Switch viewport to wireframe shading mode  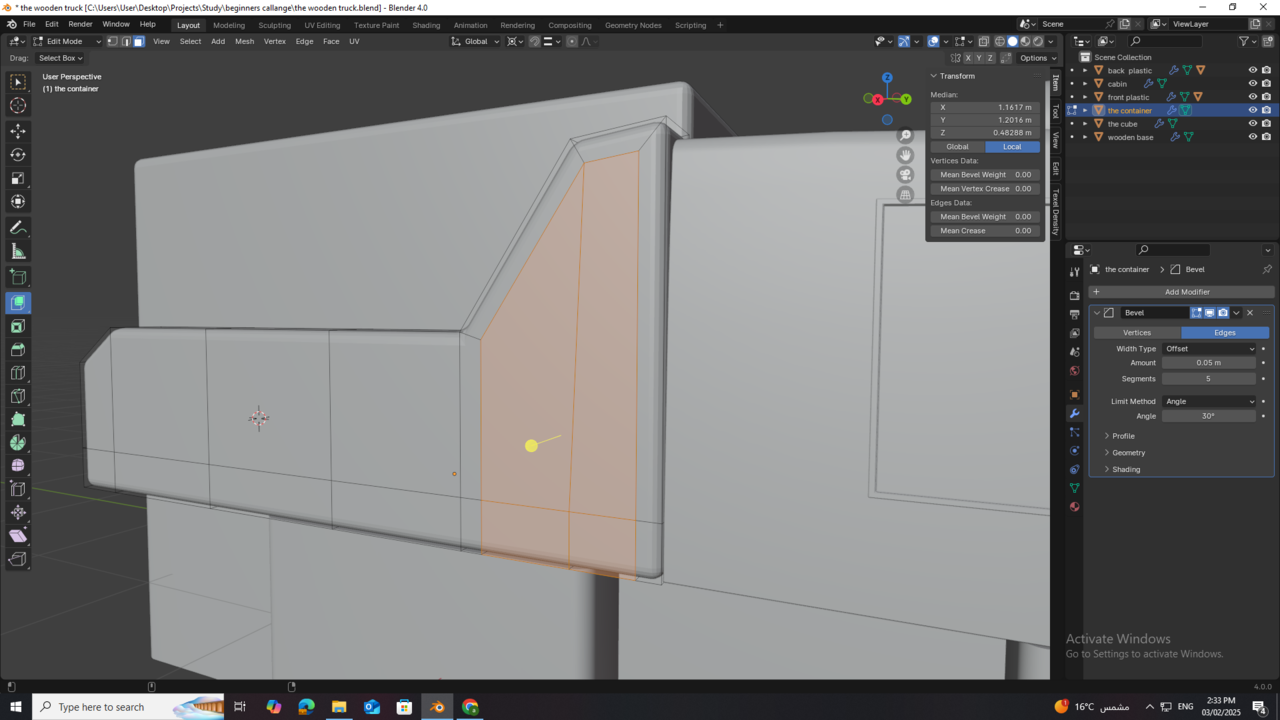[1000, 41]
